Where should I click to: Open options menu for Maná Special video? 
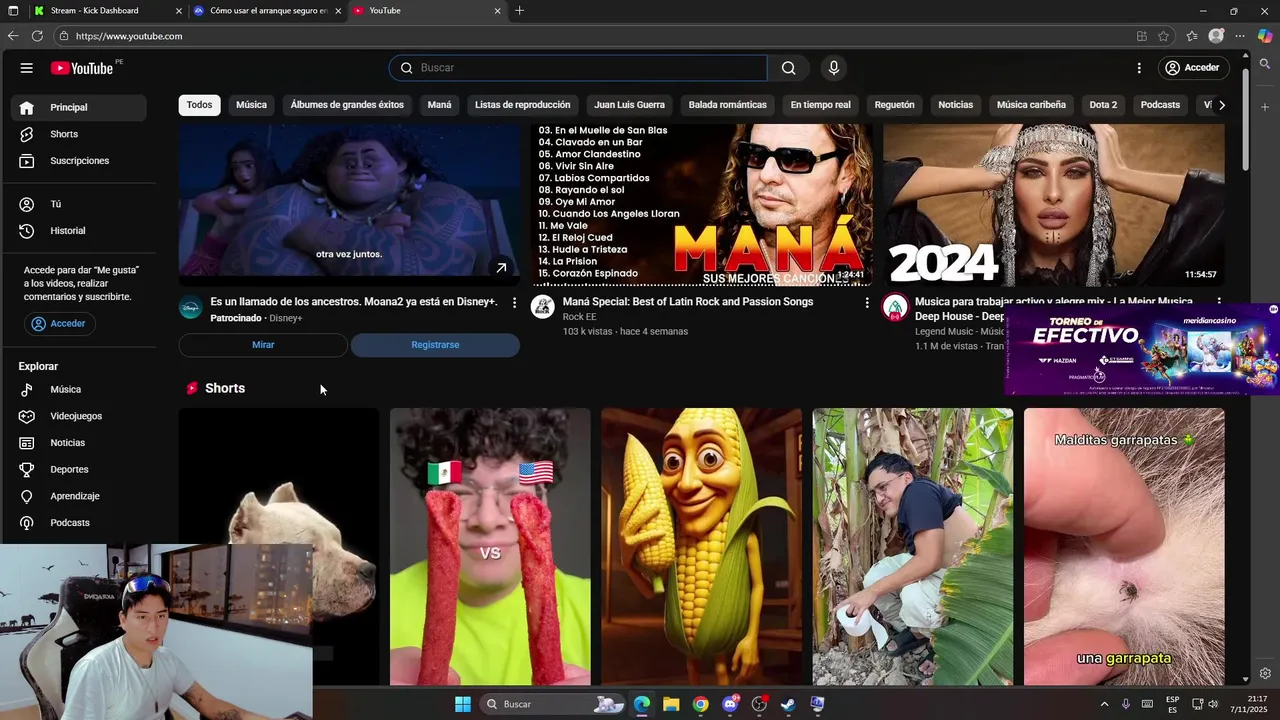[x=867, y=302]
